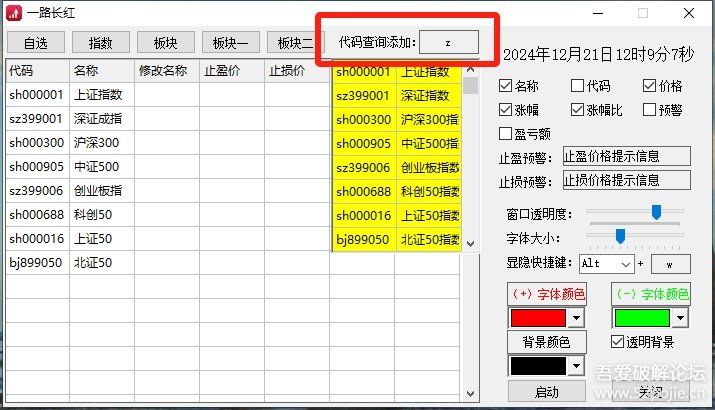Select sh000688 科创50指数 in the yellow list
The image size is (715, 410).
click(x=396, y=192)
